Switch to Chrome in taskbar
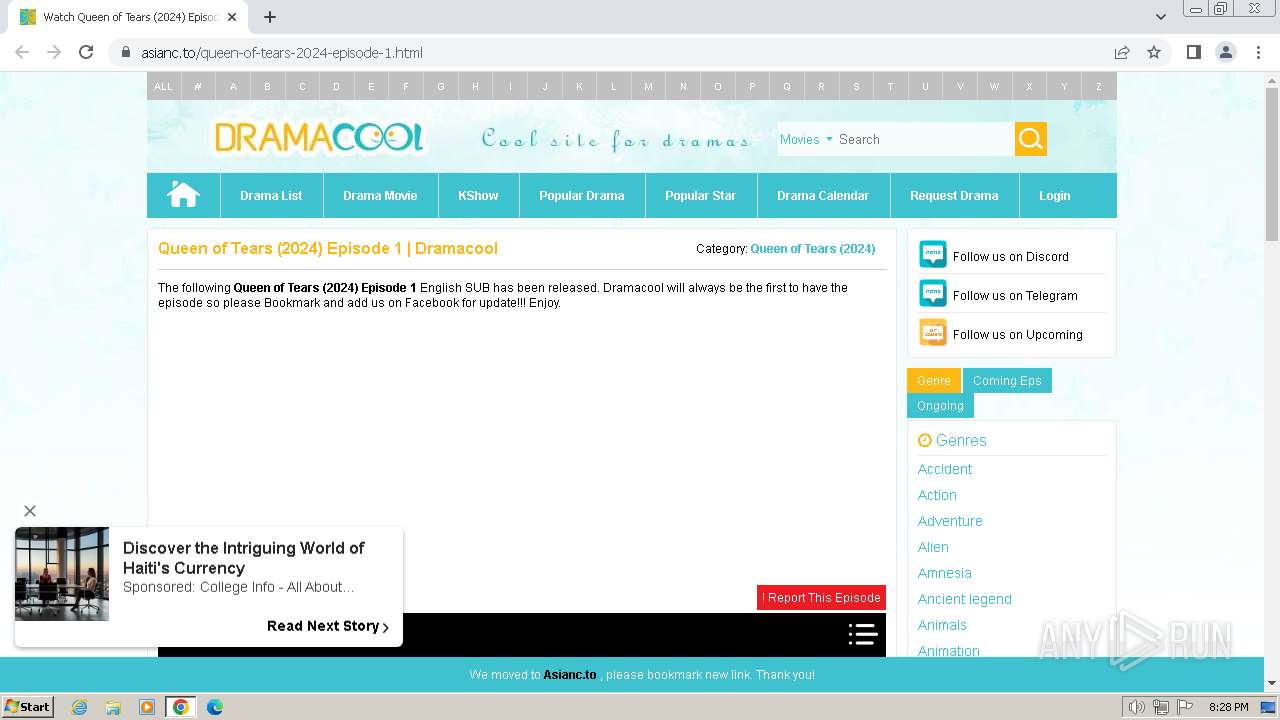The width and height of the screenshot is (1280, 720). 181,707
